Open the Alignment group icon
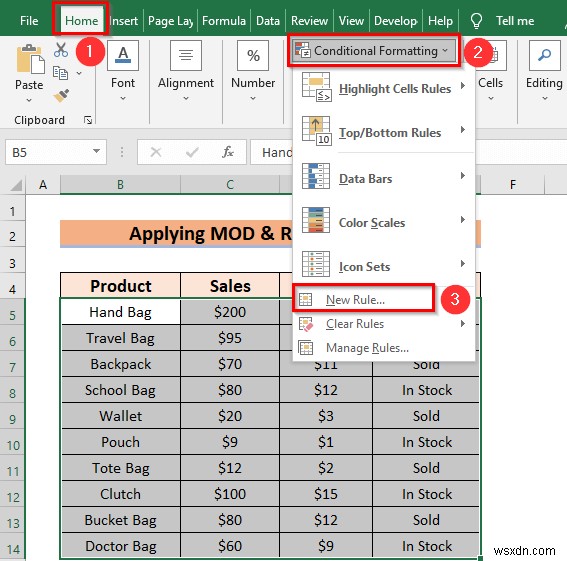Viewport: 567px width, 561px height. (186, 55)
